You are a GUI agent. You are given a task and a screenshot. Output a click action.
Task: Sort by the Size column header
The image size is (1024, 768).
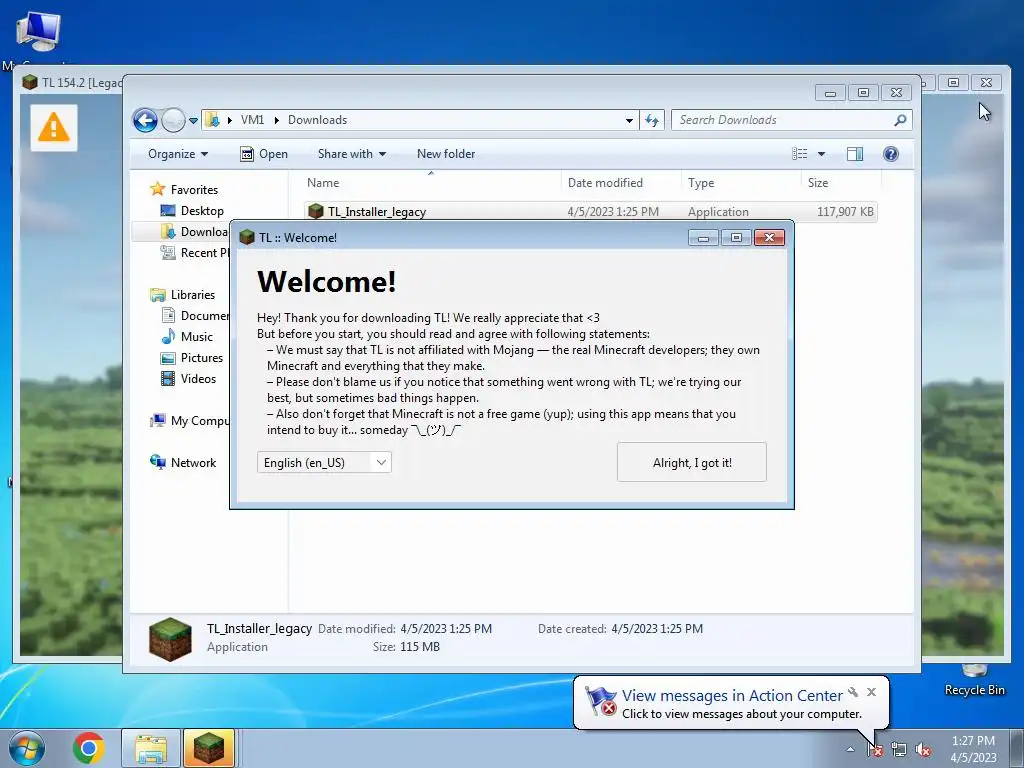(x=841, y=183)
